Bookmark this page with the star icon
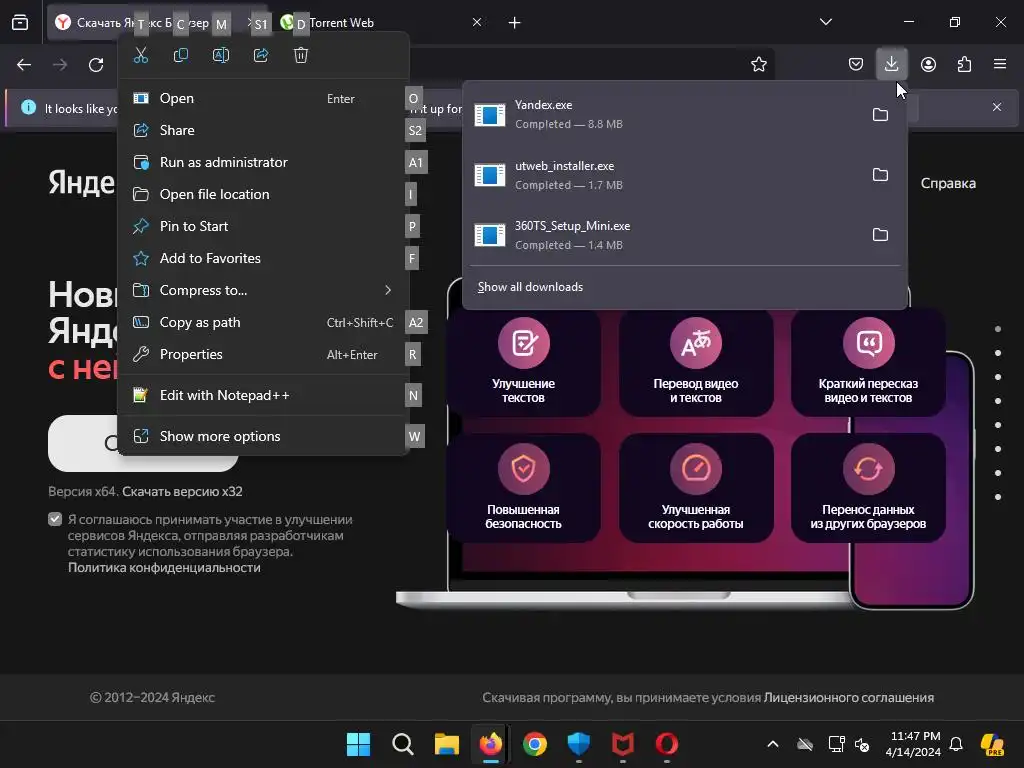This screenshot has height=768, width=1024. click(x=758, y=64)
